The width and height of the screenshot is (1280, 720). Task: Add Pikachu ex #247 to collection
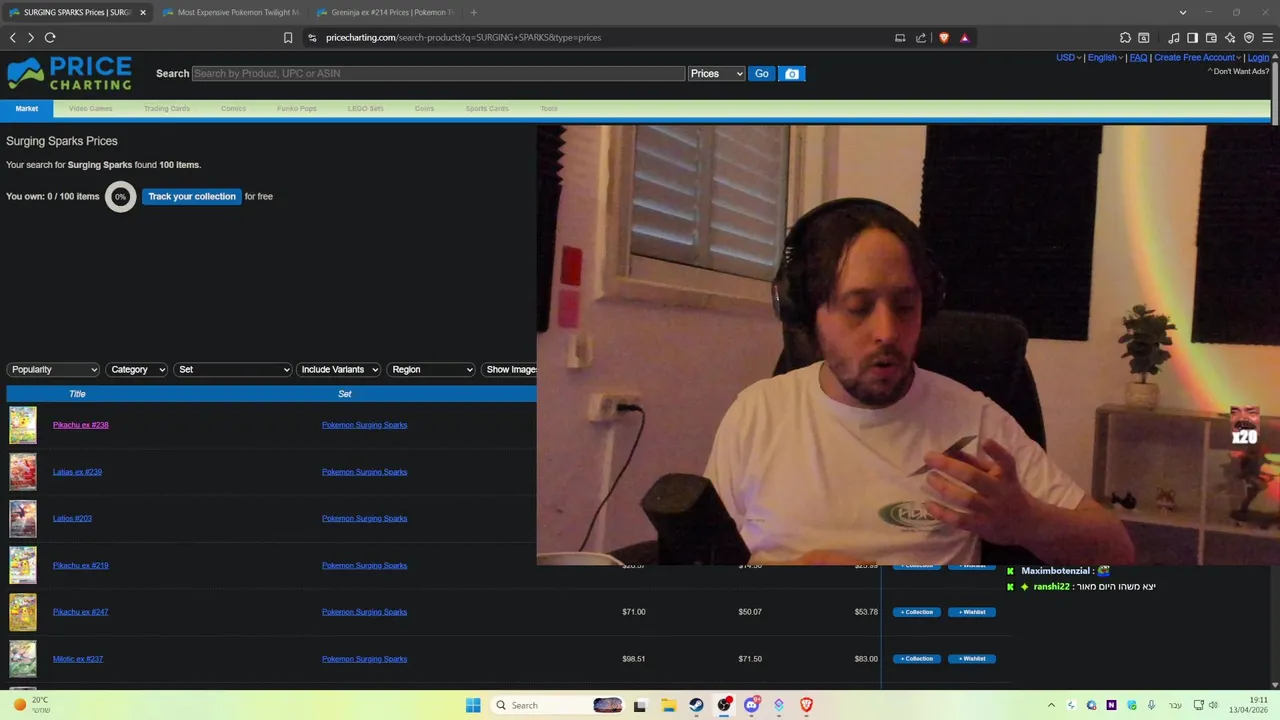(917, 612)
